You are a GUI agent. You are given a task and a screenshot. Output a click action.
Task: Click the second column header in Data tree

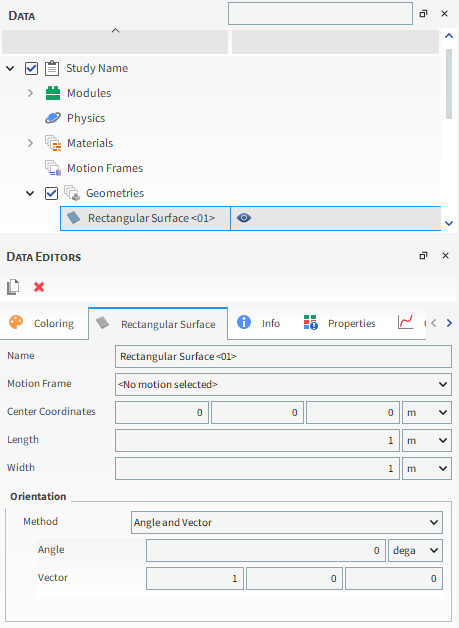tap(336, 42)
